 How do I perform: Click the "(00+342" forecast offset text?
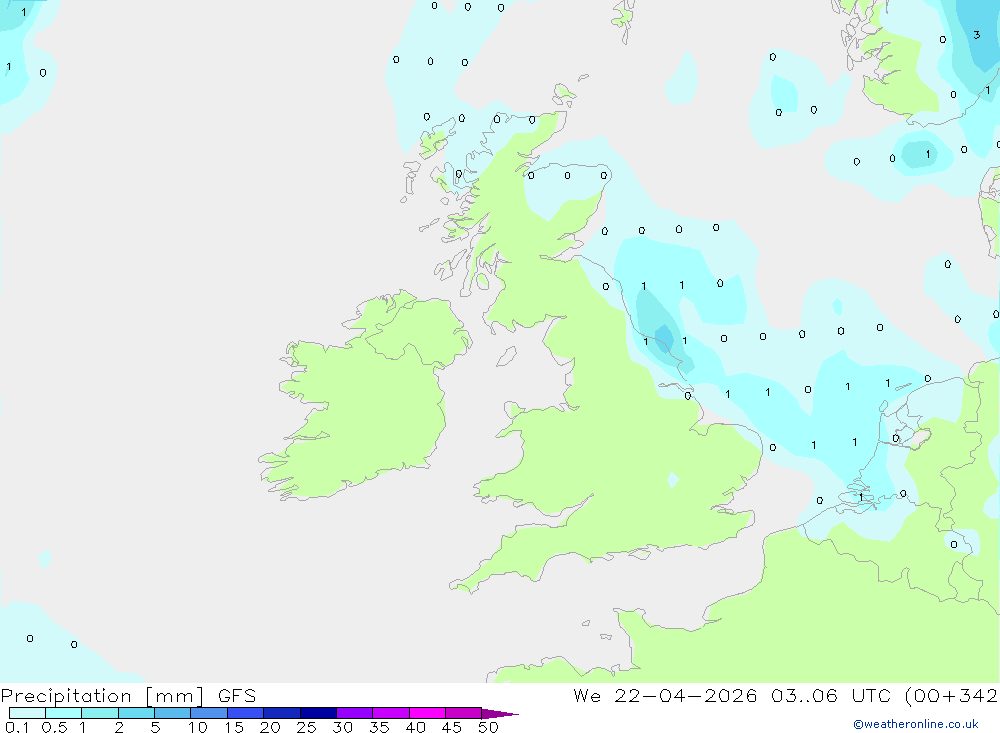pyautogui.click(x=951, y=696)
